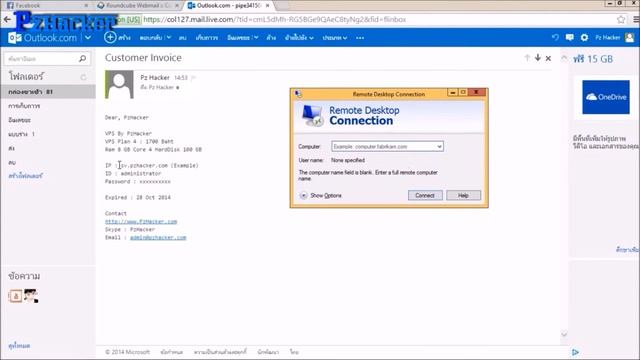The height and width of the screenshot is (360, 640).
Task: Click the sender avatar picture
Action: tap(119, 84)
